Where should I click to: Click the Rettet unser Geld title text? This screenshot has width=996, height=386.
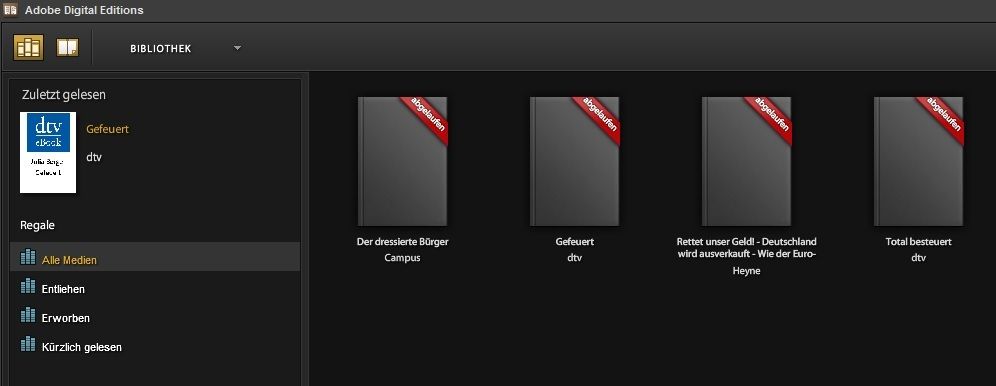coord(747,248)
